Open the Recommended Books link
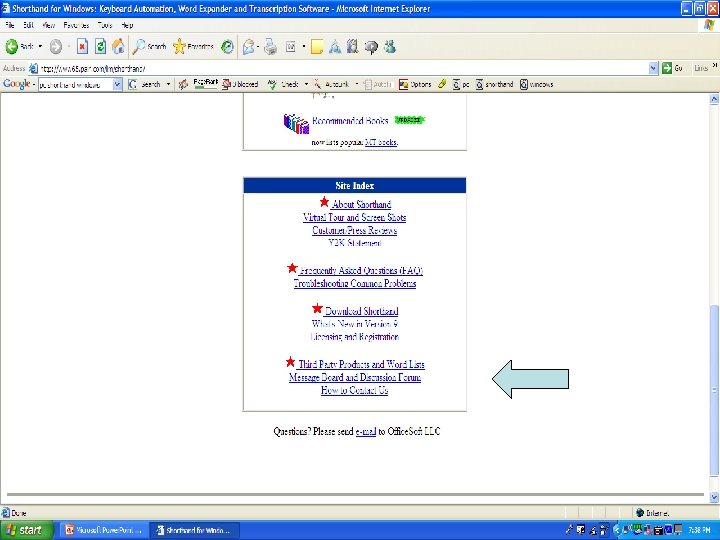The height and width of the screenshot is (540, 720). click(350, 121)
